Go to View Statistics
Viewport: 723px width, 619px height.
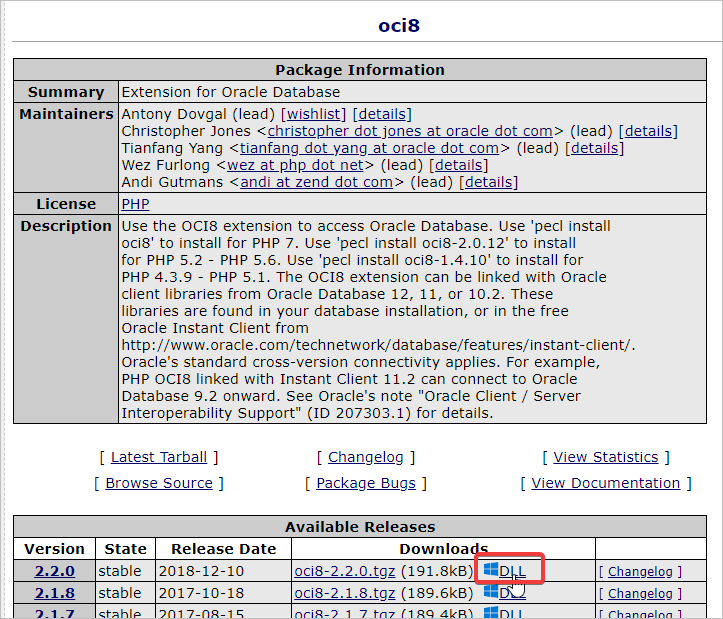[605, 457]
